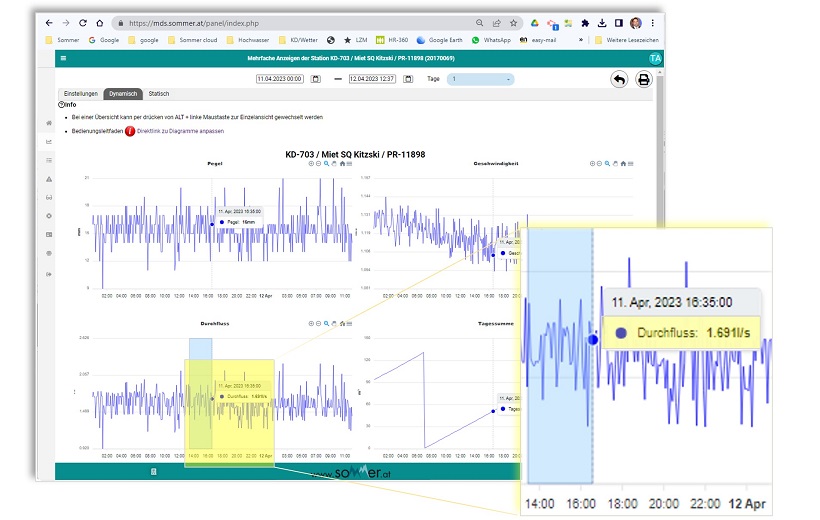This screenshot has height=520, width=820.
Task: Switch to the Einstellungen tab
Action: tap(80, 94)
